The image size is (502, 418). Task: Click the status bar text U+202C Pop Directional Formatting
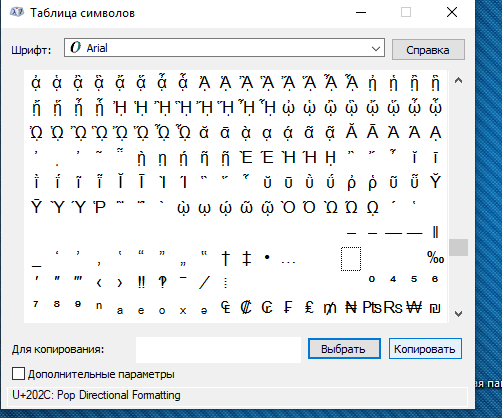pos(96,395)
